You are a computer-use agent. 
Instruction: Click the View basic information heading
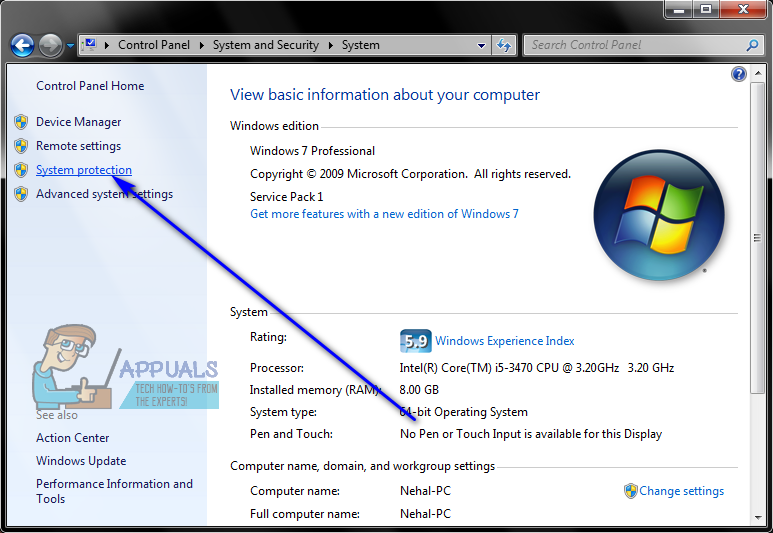[385, 95]
